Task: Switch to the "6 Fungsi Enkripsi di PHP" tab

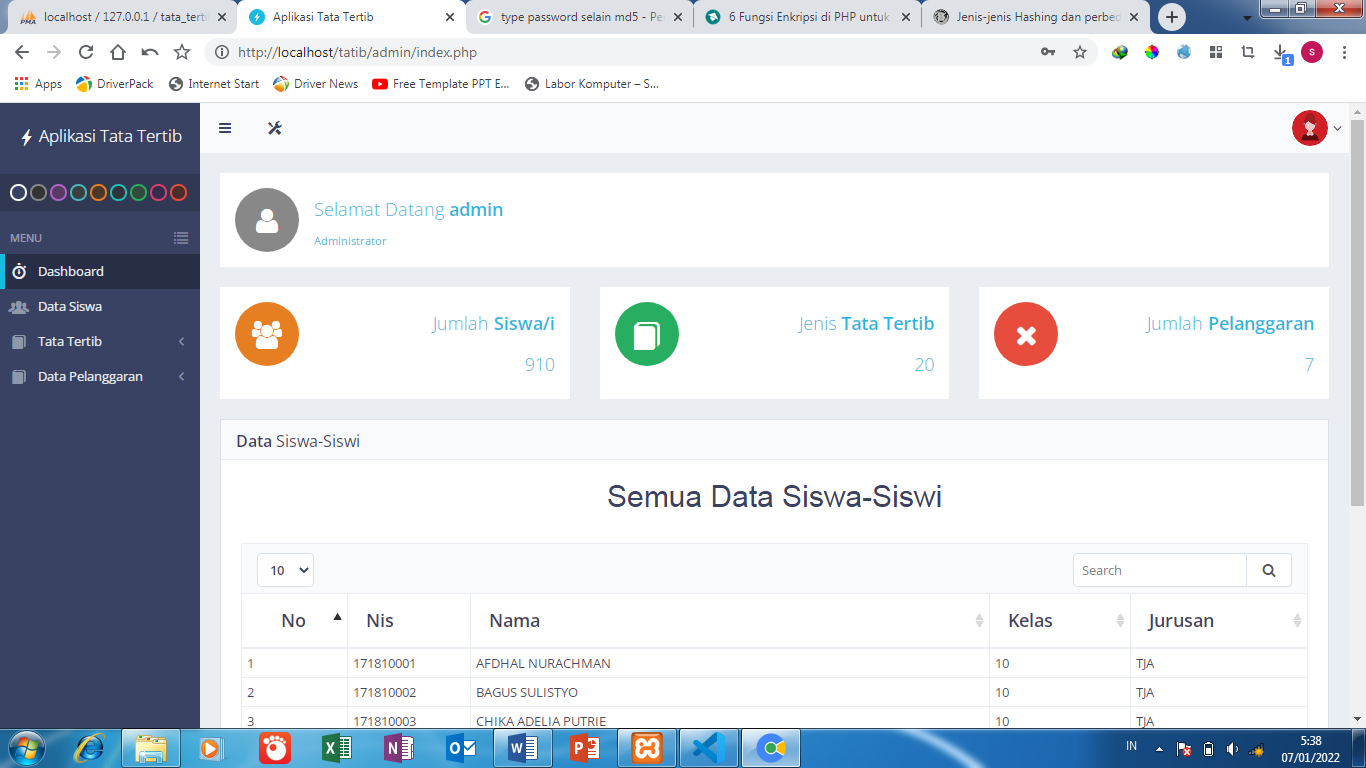Action: (x=808, y=17)
